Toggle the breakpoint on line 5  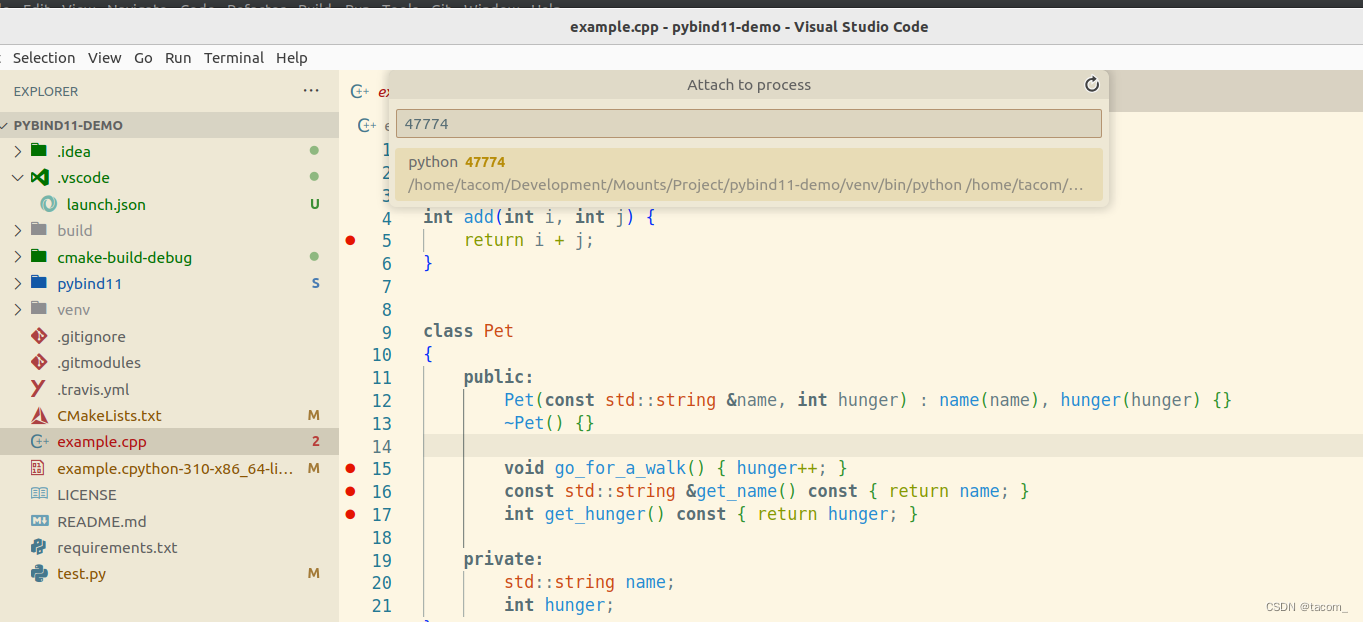click(x=350, y=240)
